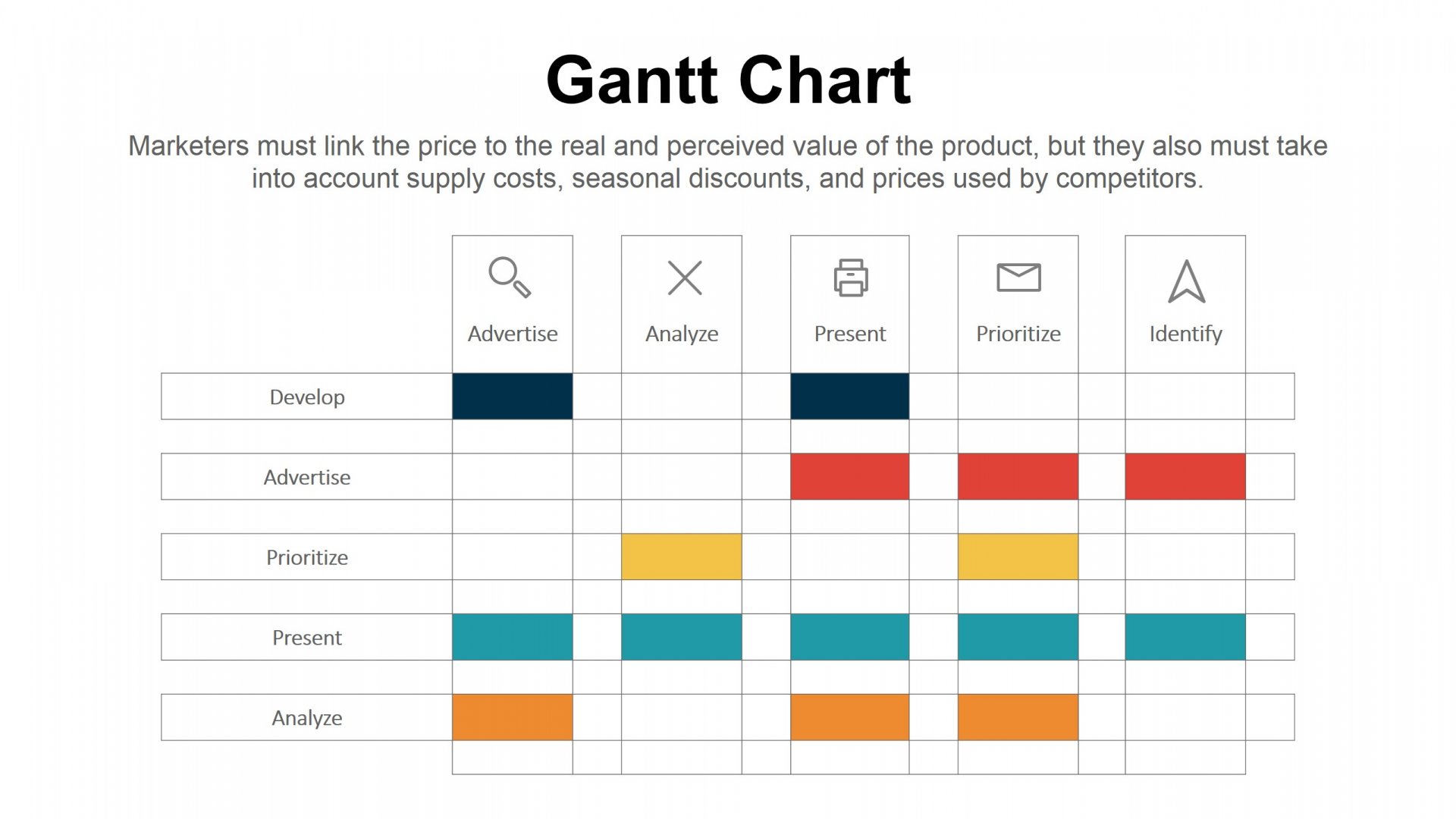1456x819 pixels.
Task: Click the X icon above Analyze
Action: tap(685, 278)
